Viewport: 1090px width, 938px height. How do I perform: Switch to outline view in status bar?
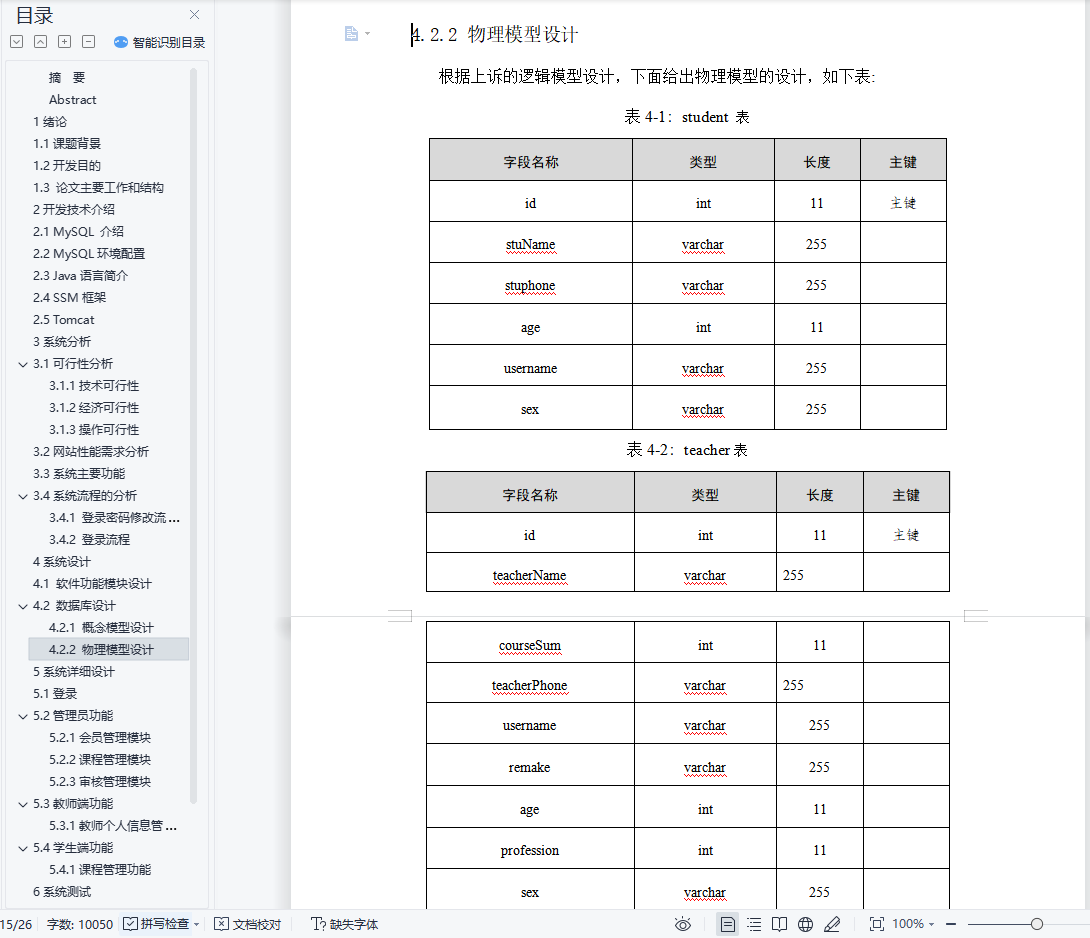pyautogui.click(x=754, y=924)
